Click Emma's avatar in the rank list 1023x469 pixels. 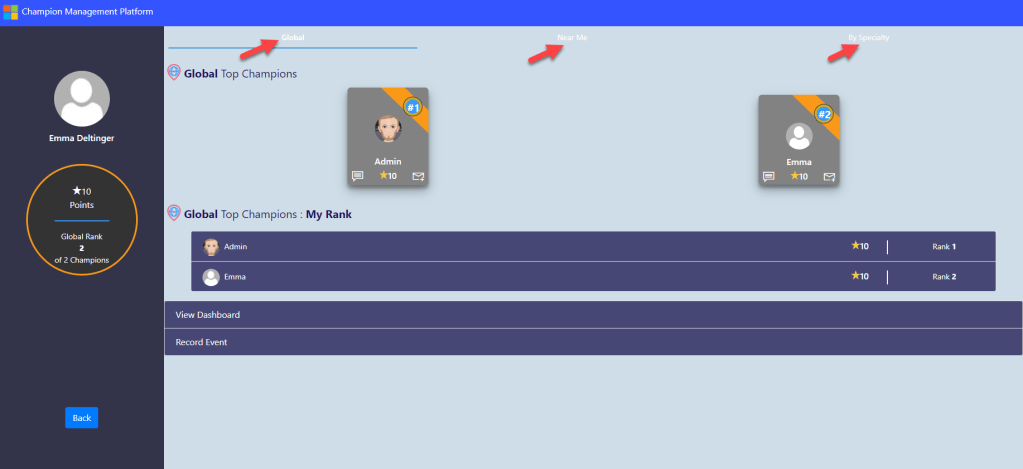[x=211, y=277]
